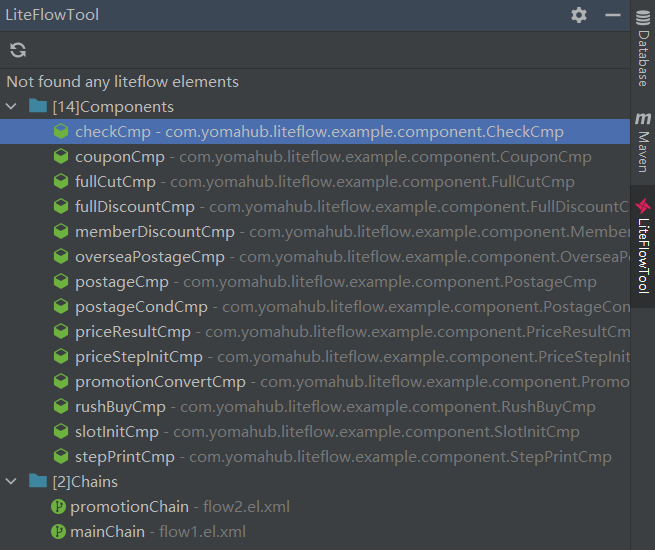Screen dimensions: 655x550
Task: Click the P icon next to promotionChain
Action: click(58, 507)
